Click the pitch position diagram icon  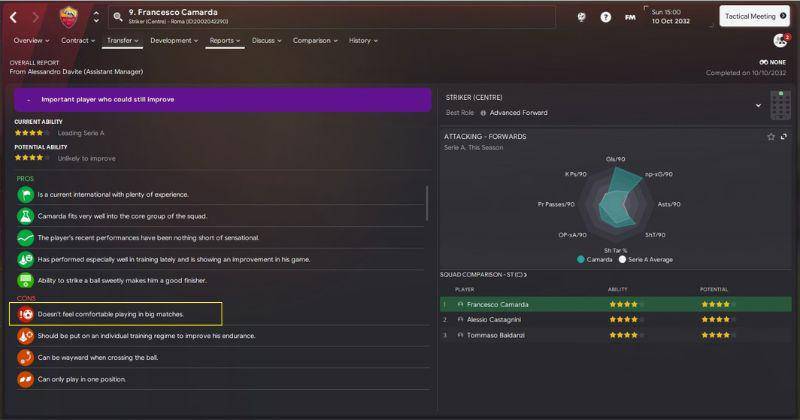pyautogui.click(x=781, y=105)
